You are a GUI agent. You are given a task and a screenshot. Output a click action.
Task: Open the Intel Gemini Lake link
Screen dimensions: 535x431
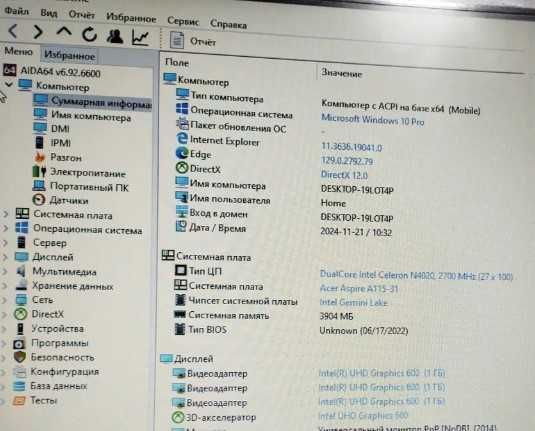pyautogui.click(x=353, y=303)
